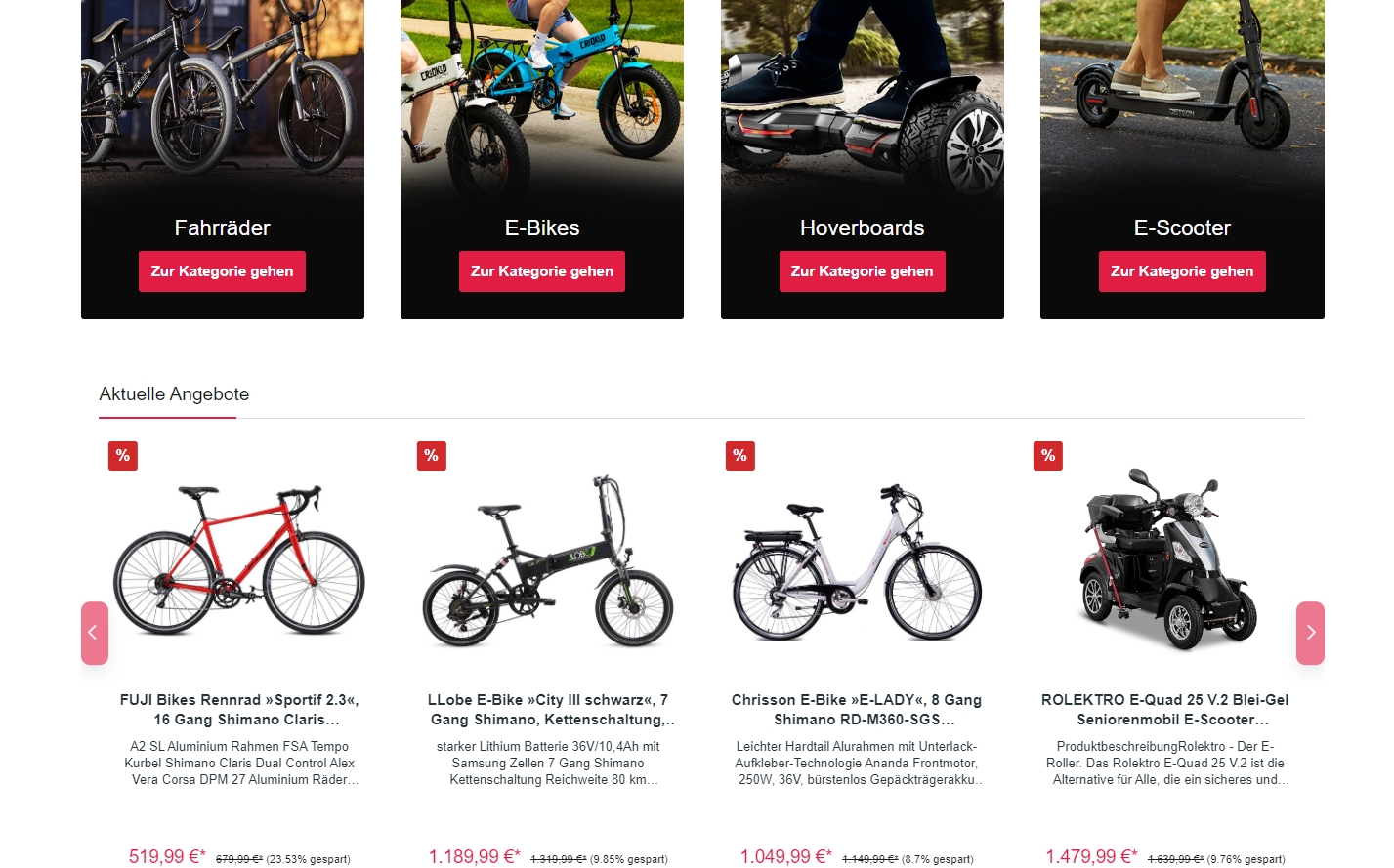The width and height of the screenshot is (1394, 868).
Task: Open ROLEKTRO E-Quad 25 title link
Action: [x=1165, y=710]
